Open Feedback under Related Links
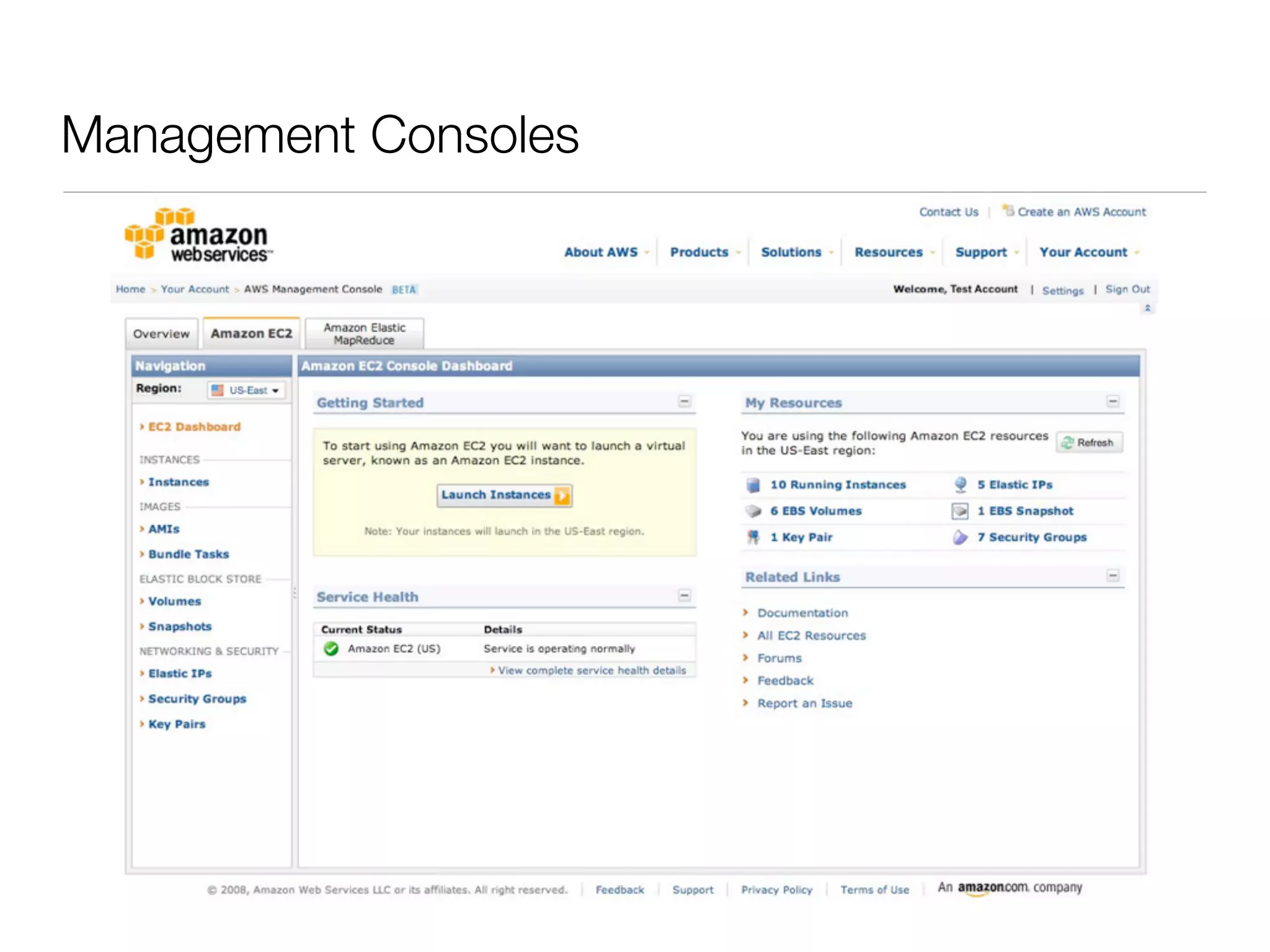This screenshot has width=1270, height=952. click(x=785, y=681)
